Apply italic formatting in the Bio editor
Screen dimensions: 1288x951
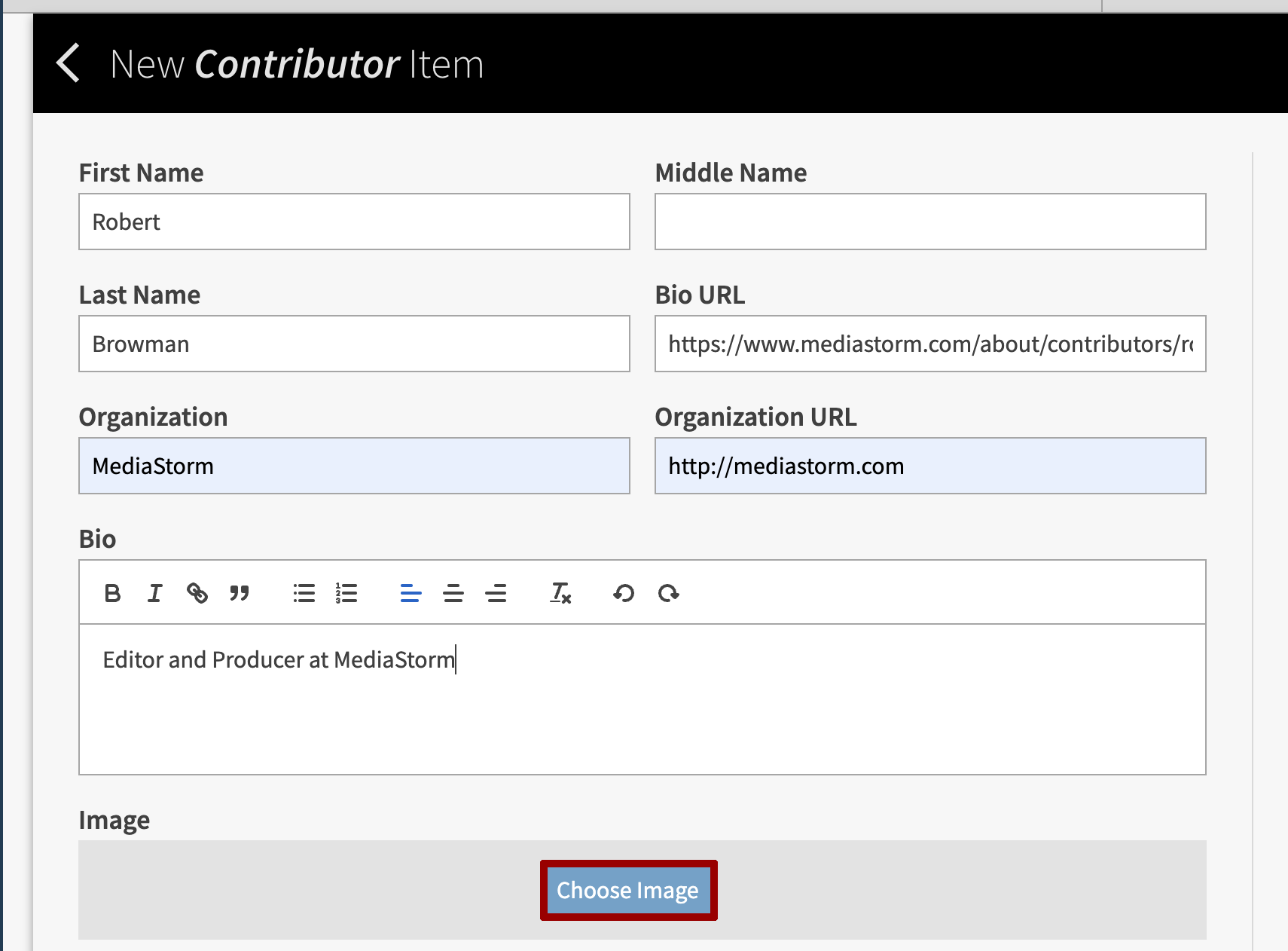[154, 593]
